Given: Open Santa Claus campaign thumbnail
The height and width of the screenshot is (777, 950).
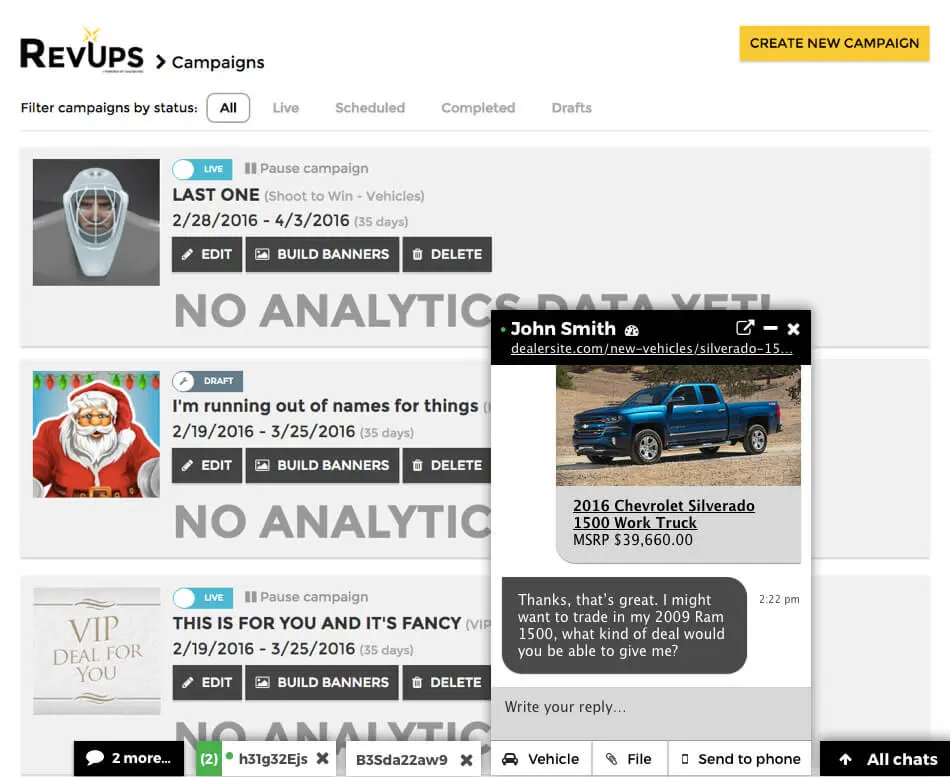Looking at the screenshot, I should pyautogui.click(x=96, y=434).
